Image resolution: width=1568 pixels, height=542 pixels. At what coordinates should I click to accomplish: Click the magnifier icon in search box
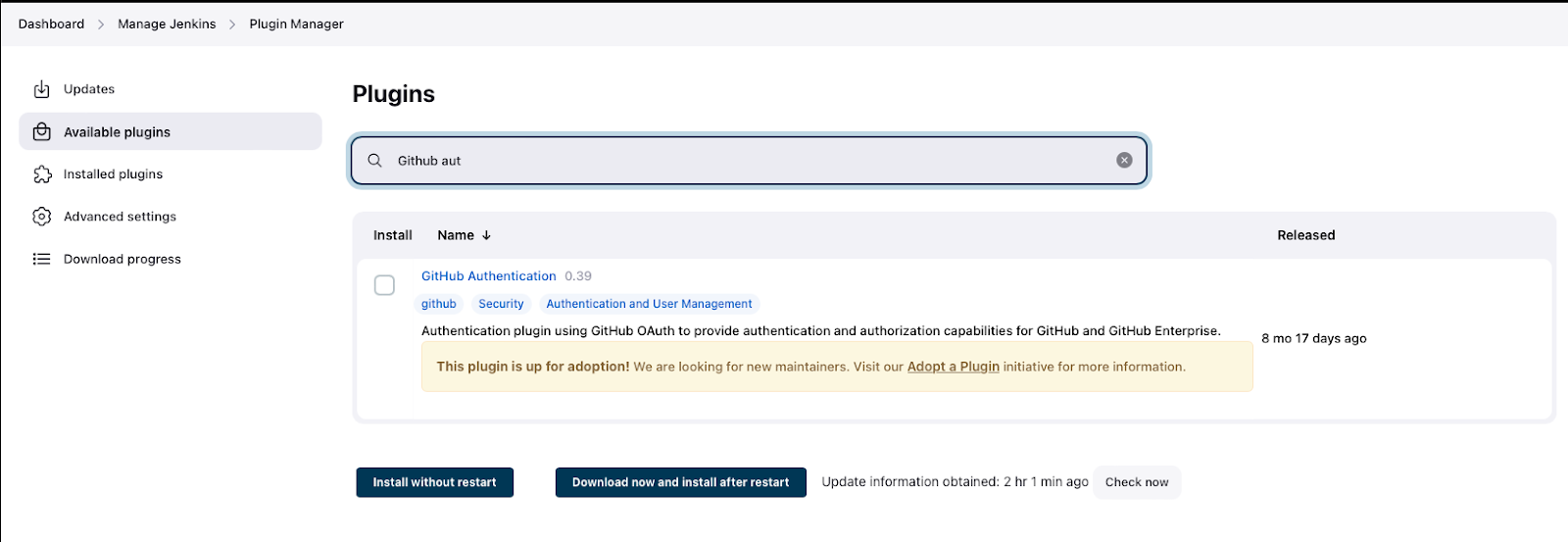click(x=374, y=161)
